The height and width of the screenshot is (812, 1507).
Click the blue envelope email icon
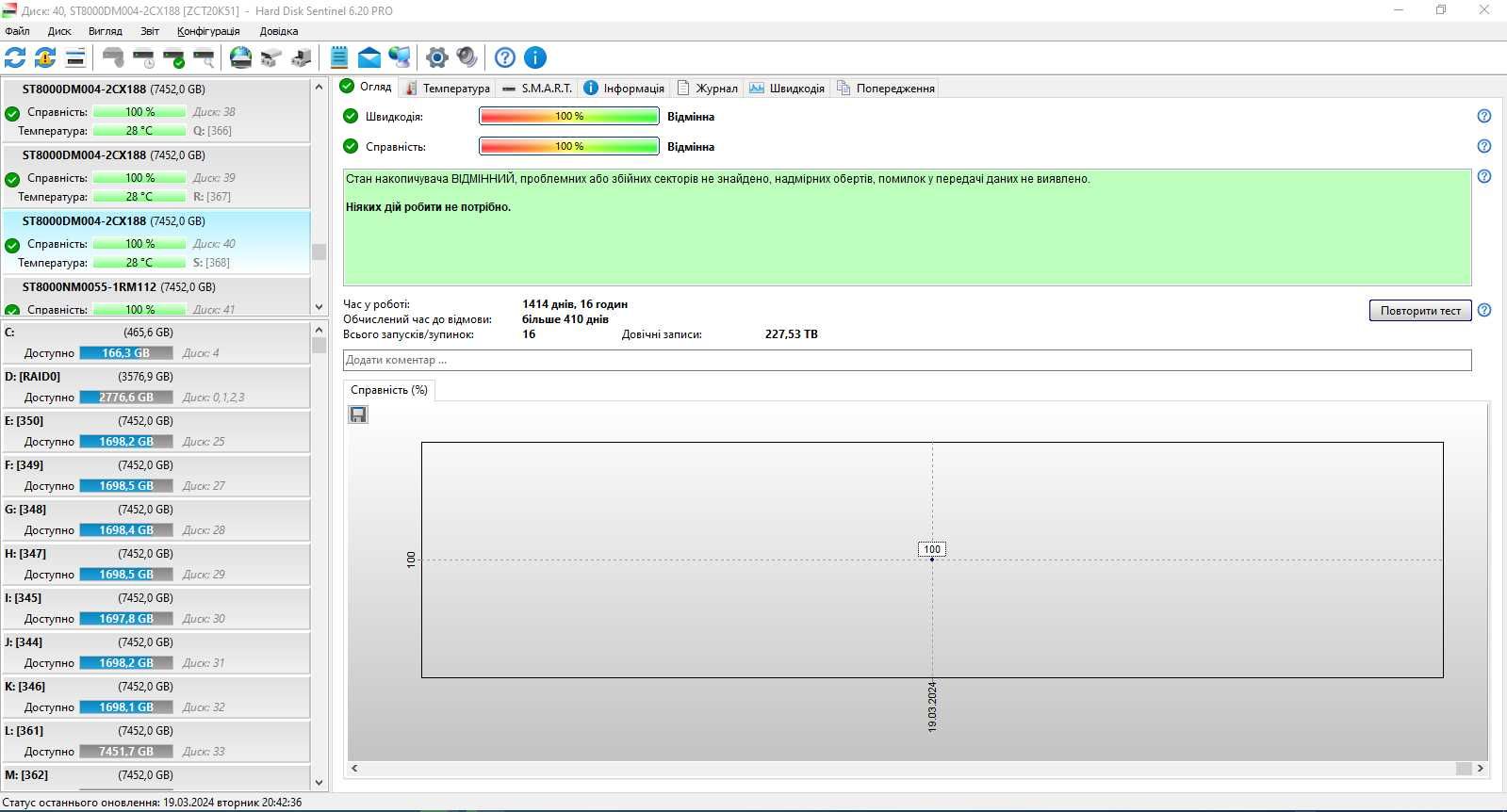tap(369, 57)
